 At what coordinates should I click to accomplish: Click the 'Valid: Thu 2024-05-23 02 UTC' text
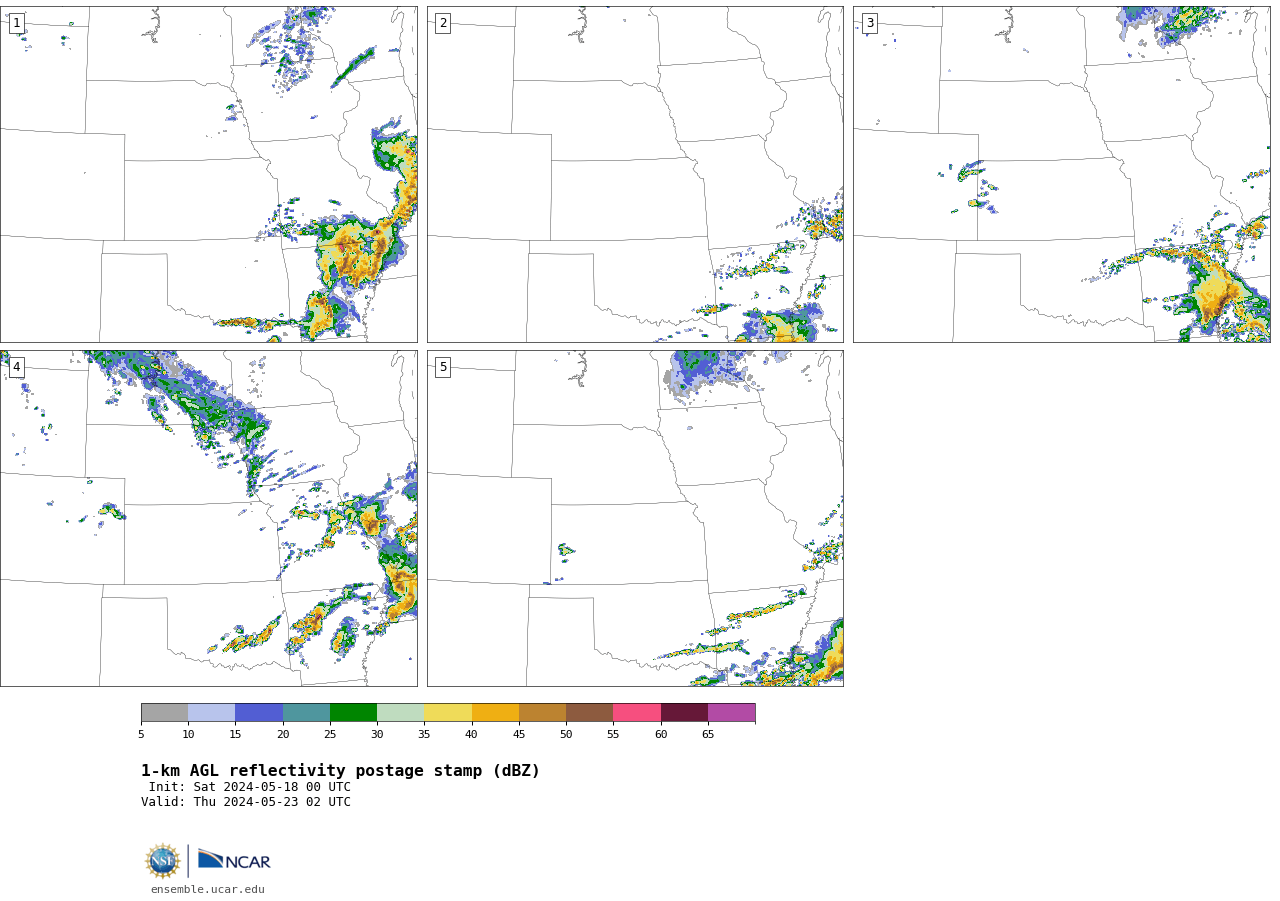(x=246, y=802)
